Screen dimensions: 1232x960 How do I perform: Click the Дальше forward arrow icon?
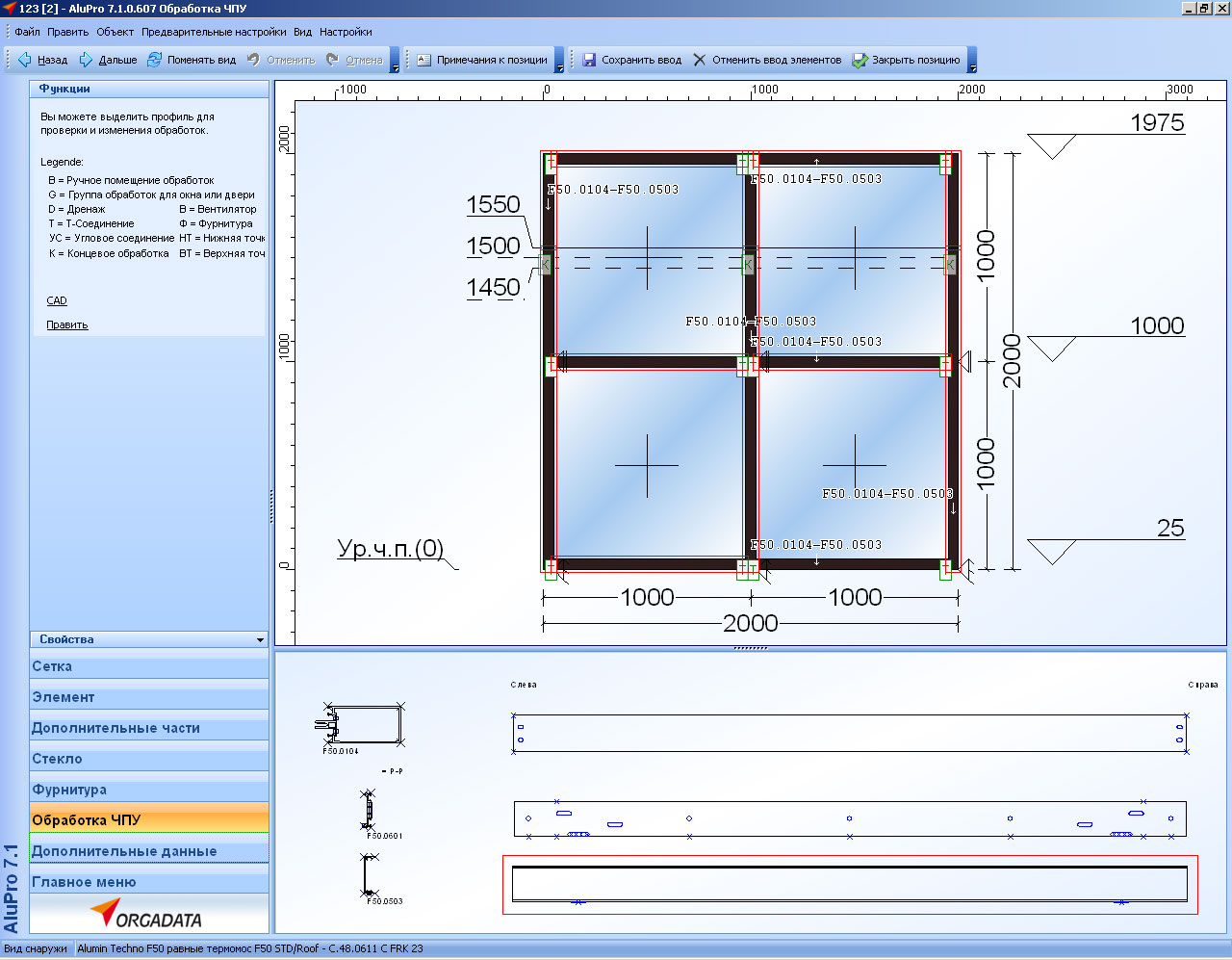(86, 60)
